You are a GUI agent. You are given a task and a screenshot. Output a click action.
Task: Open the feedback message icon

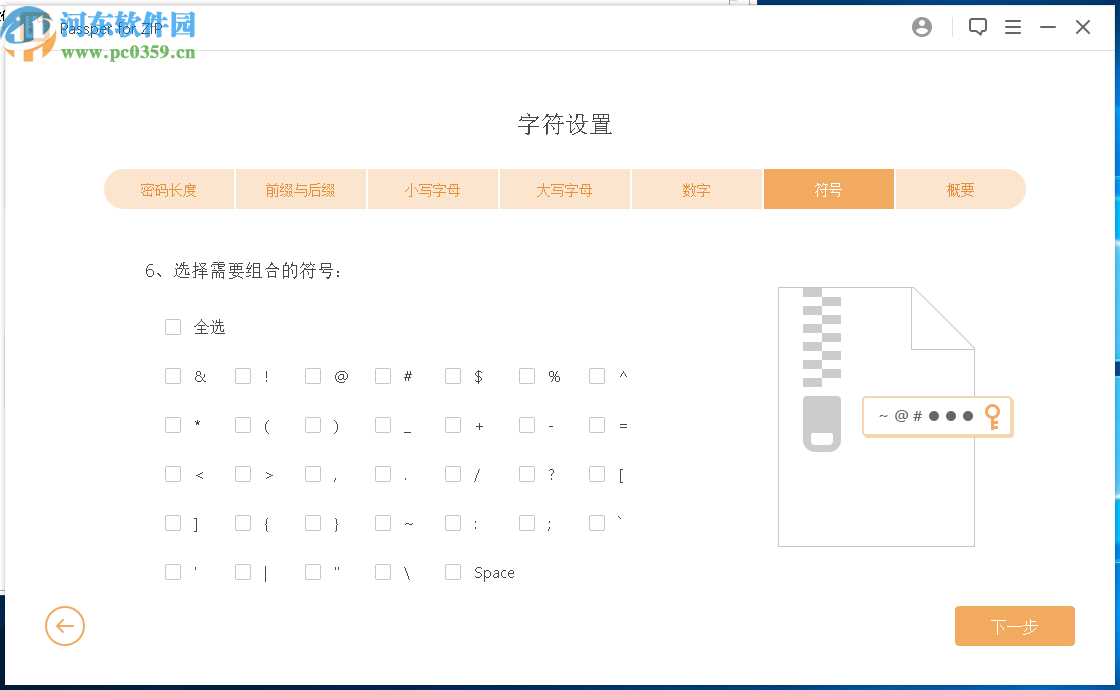click(x=977, y=27)
